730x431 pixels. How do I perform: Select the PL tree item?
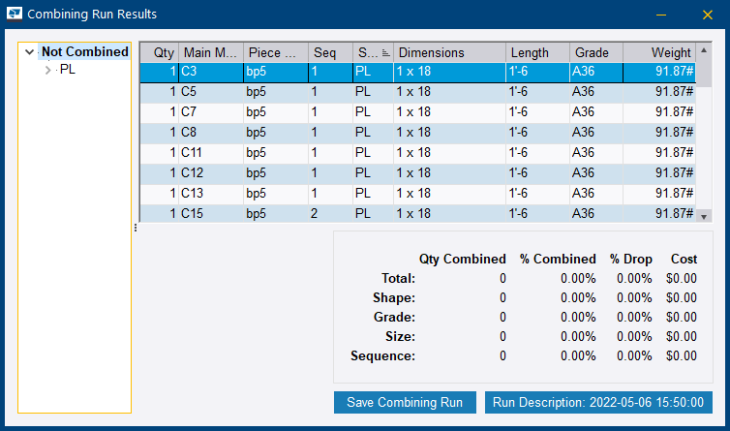67,70
